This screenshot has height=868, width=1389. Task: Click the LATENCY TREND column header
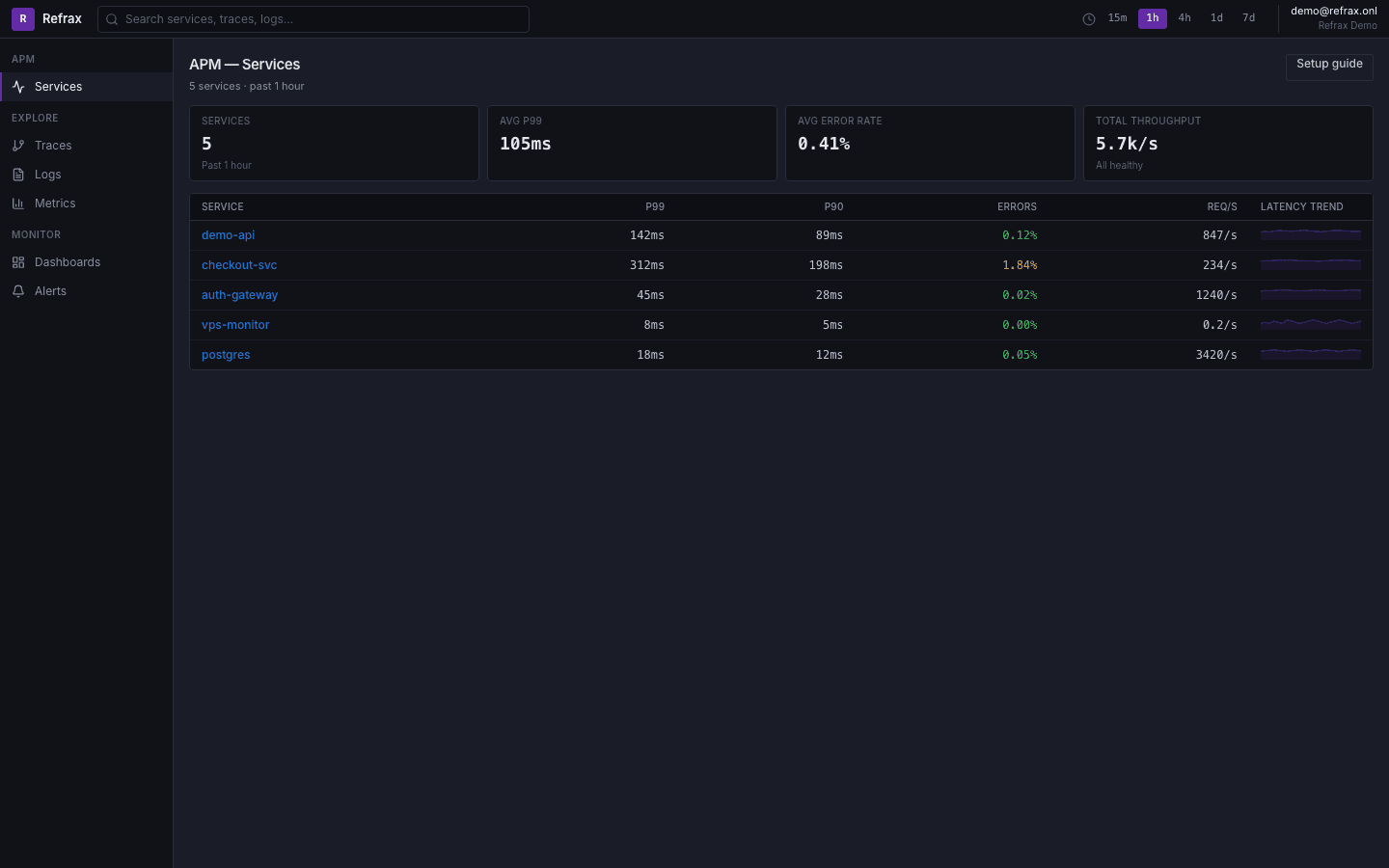click(1302, 207)
